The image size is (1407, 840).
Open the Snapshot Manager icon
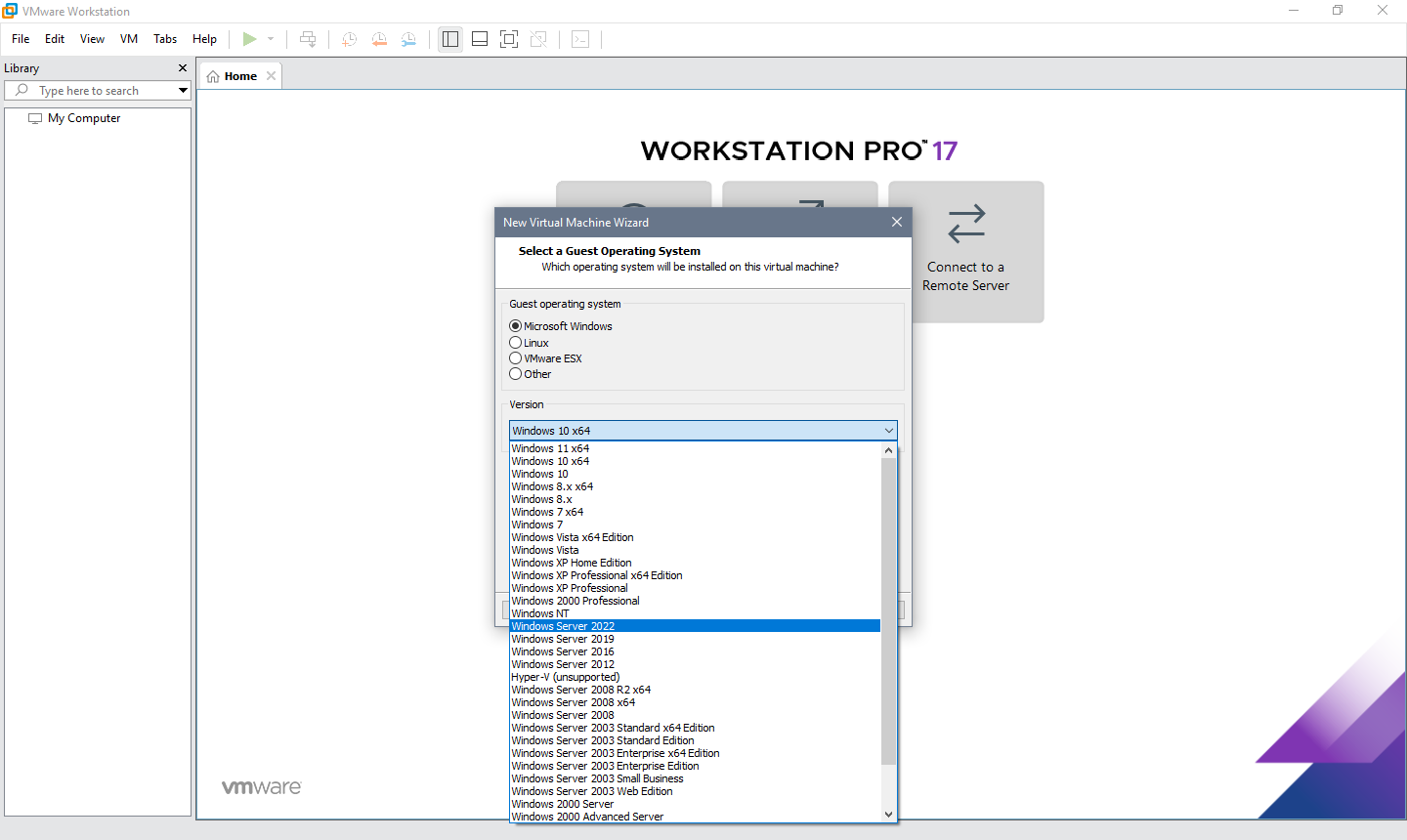pos(408,39)
